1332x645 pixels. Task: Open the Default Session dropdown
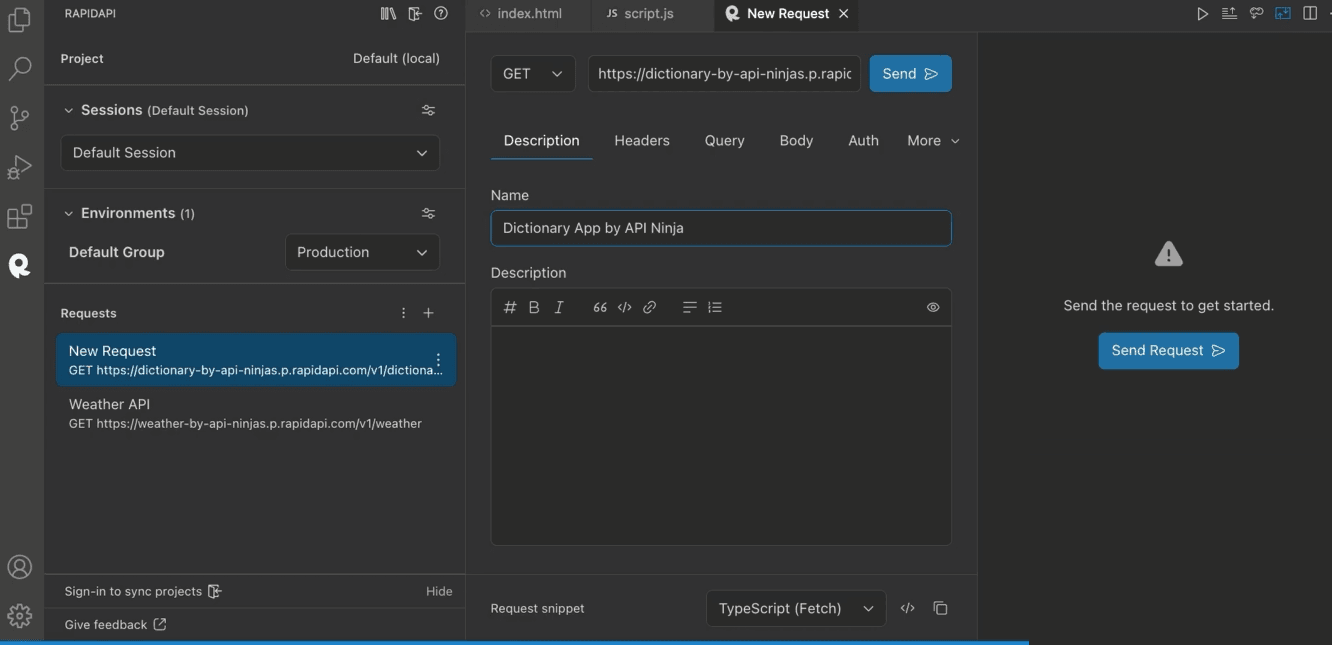point(250,153)
